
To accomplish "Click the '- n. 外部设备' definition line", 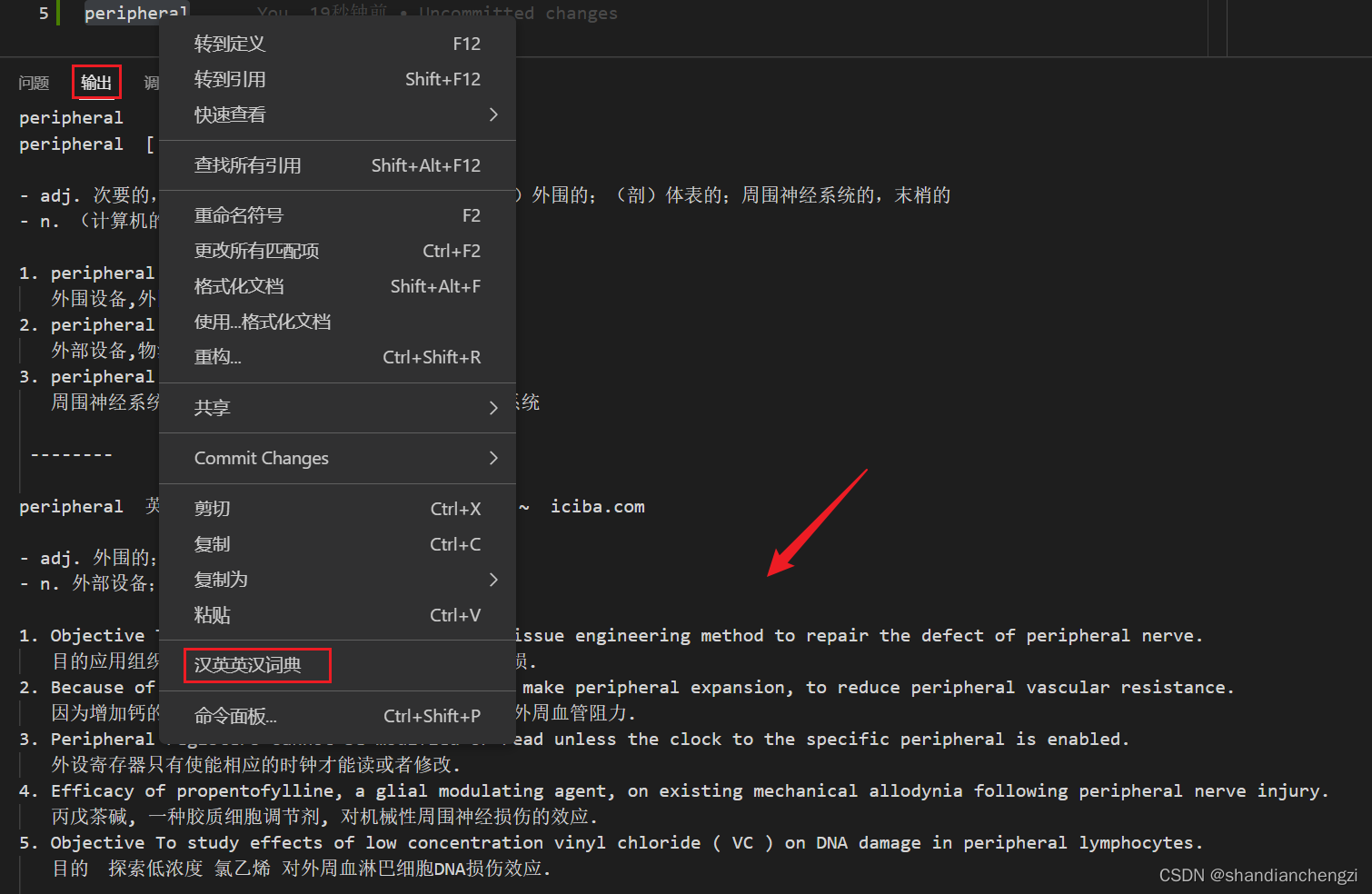I will point(89,583).
